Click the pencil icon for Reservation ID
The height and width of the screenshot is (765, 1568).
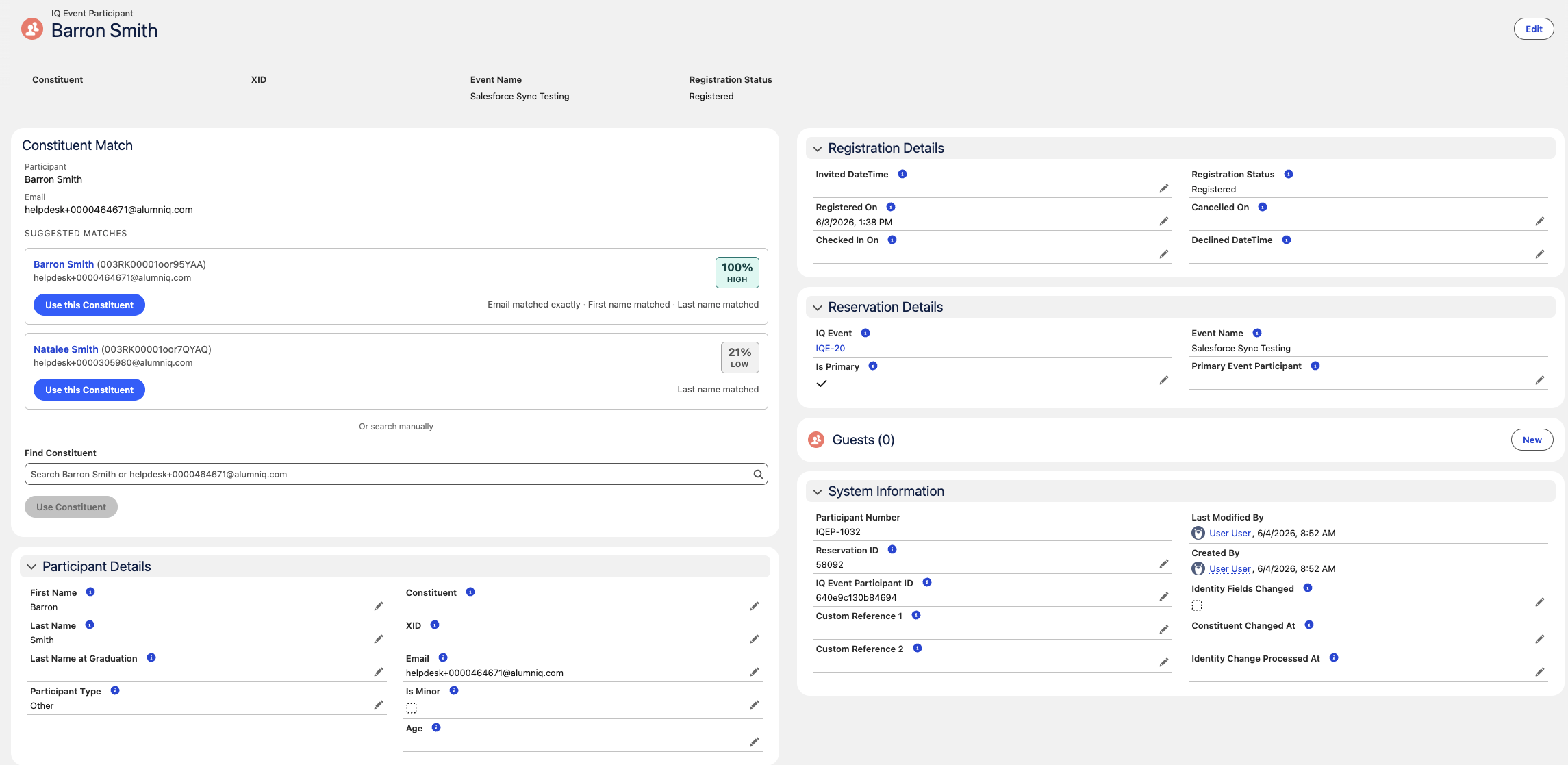coord(1163,564)
